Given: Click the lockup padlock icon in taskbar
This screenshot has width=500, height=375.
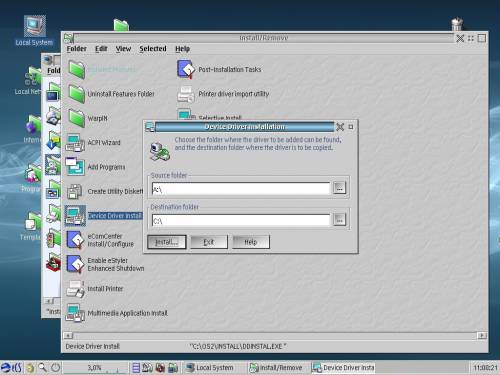Looking at the screenshot, I should point(30,368).
